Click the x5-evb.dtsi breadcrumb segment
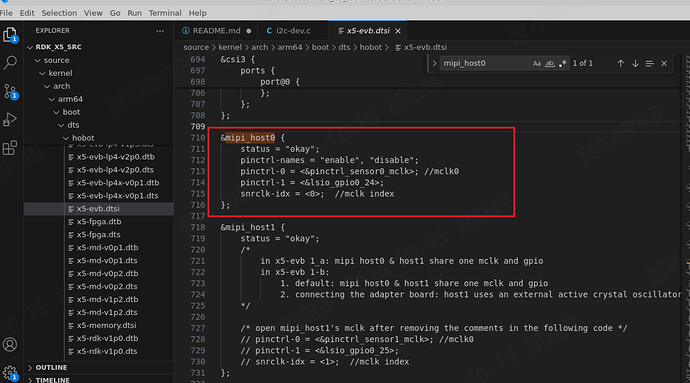690x383 pixels. coord(421,47)
